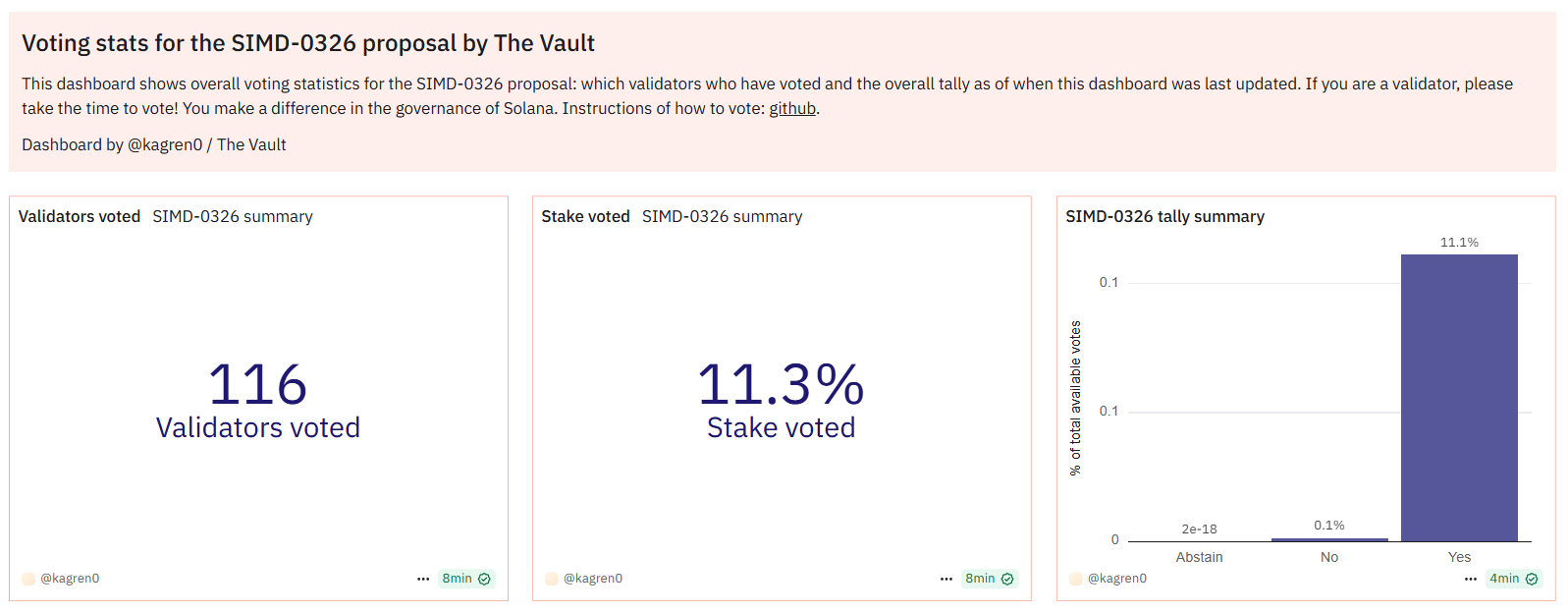Select the SIMD-0326 tally summary title

click(x=1164, y=216)
